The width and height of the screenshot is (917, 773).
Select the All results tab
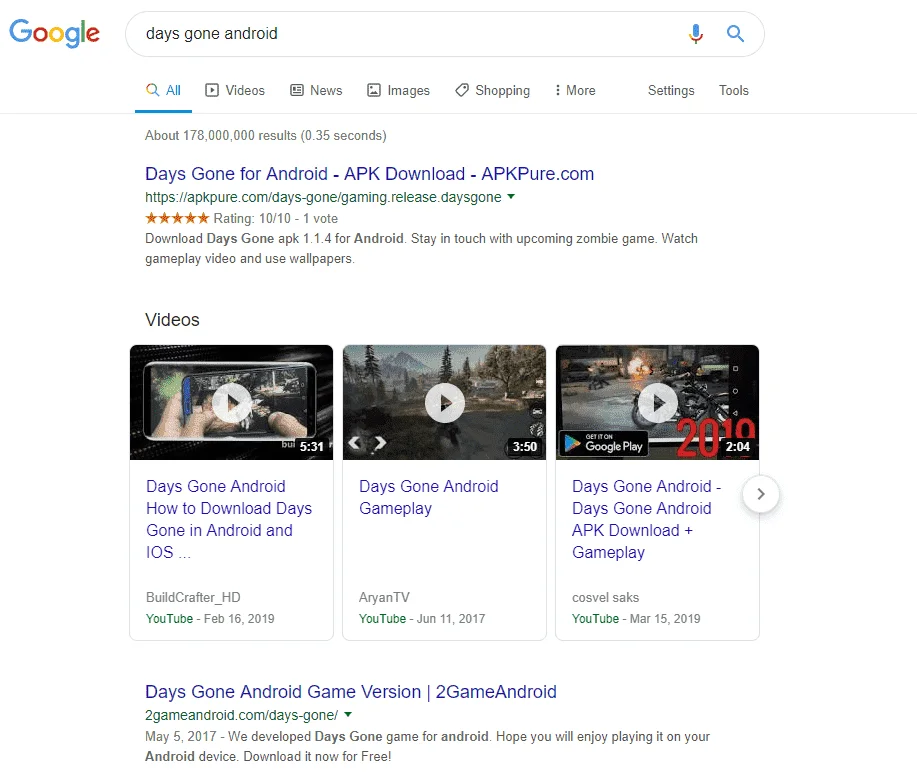[x=163, y=91]
